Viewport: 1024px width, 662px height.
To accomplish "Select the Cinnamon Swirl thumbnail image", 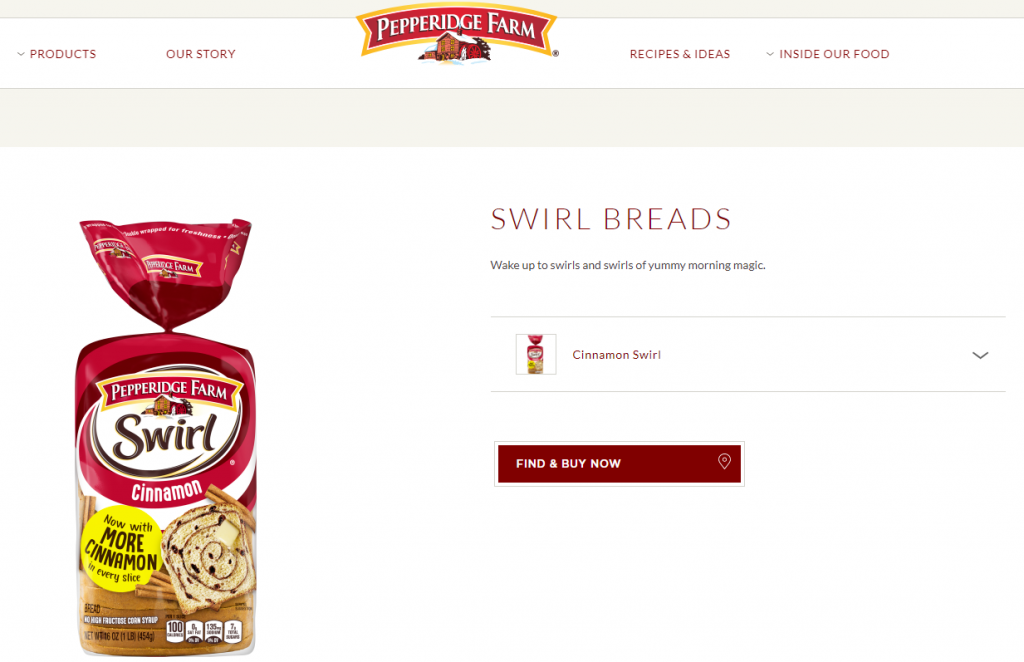I will [x=536, y=354].
